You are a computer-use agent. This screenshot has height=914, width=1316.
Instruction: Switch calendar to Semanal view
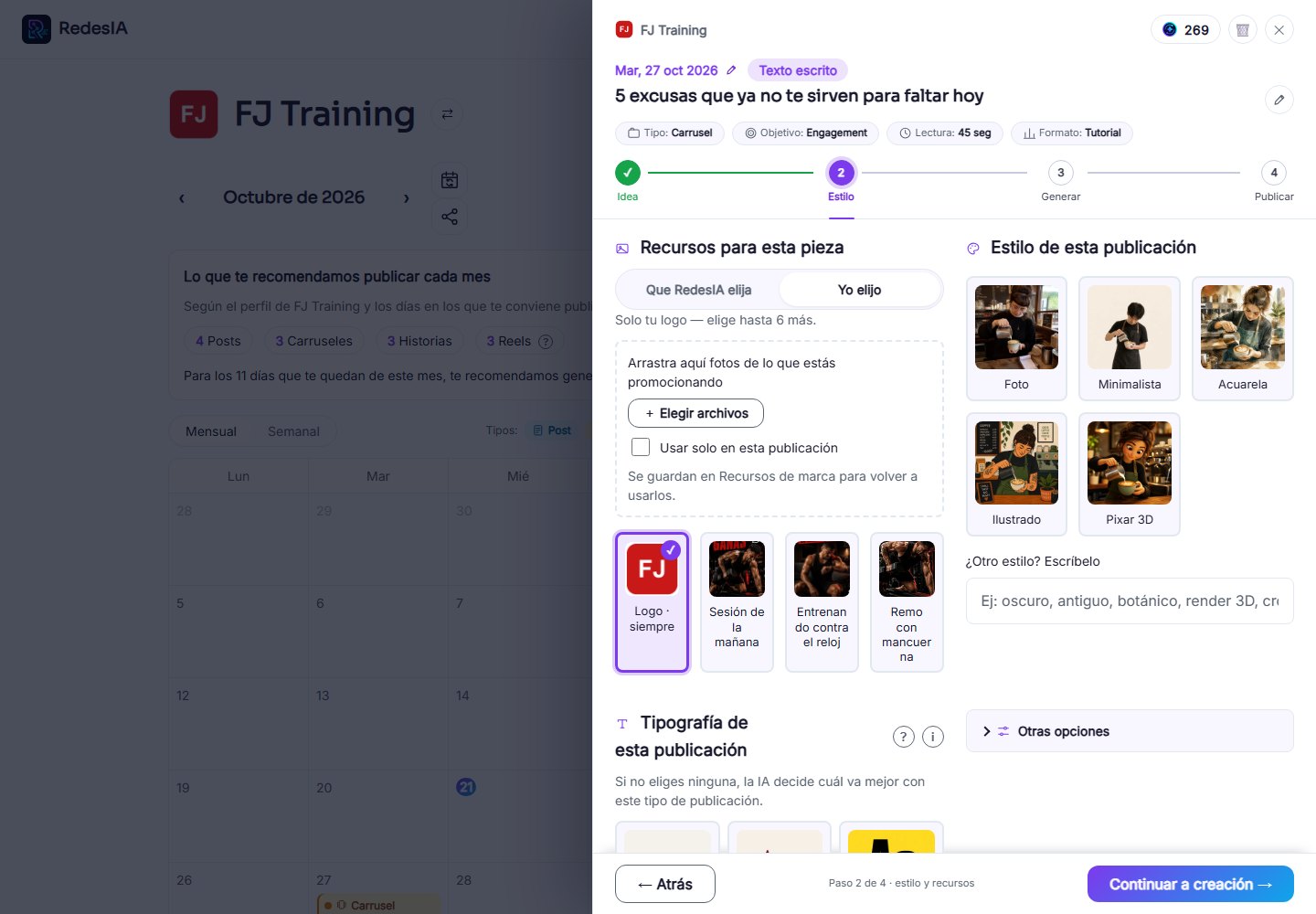click(293, 431)
